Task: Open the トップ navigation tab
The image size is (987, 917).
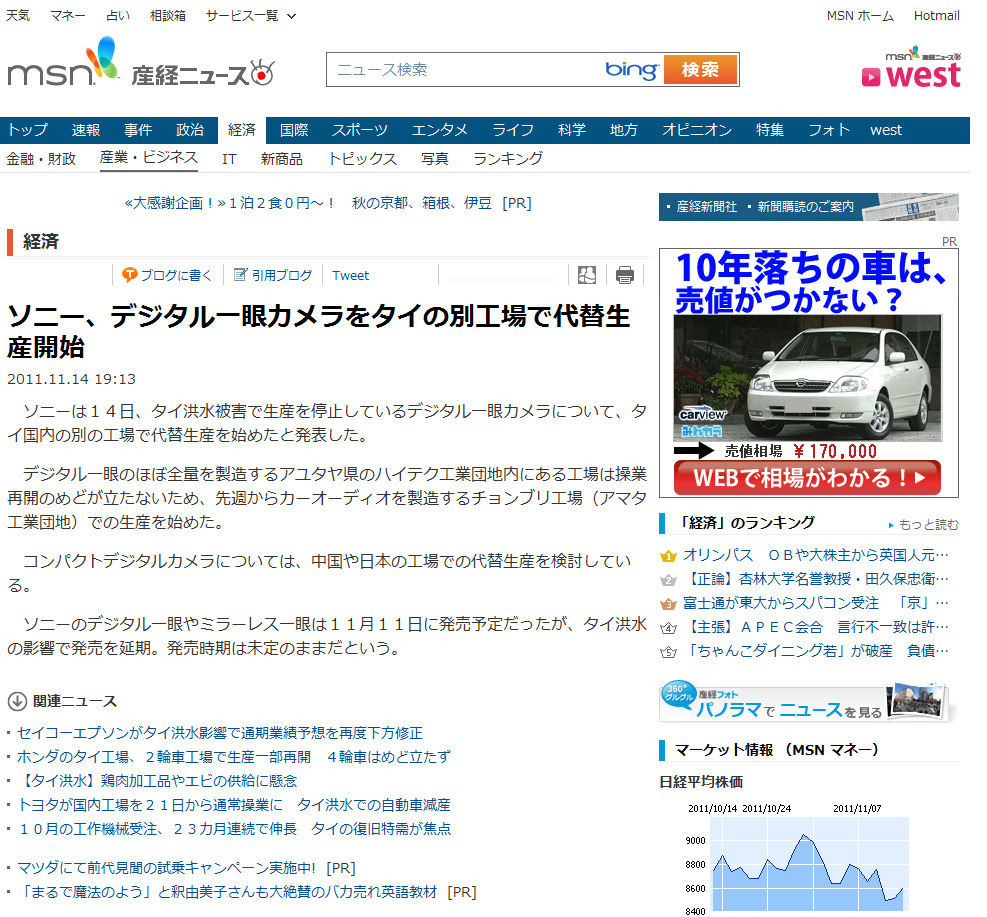Action: (27, 130)
